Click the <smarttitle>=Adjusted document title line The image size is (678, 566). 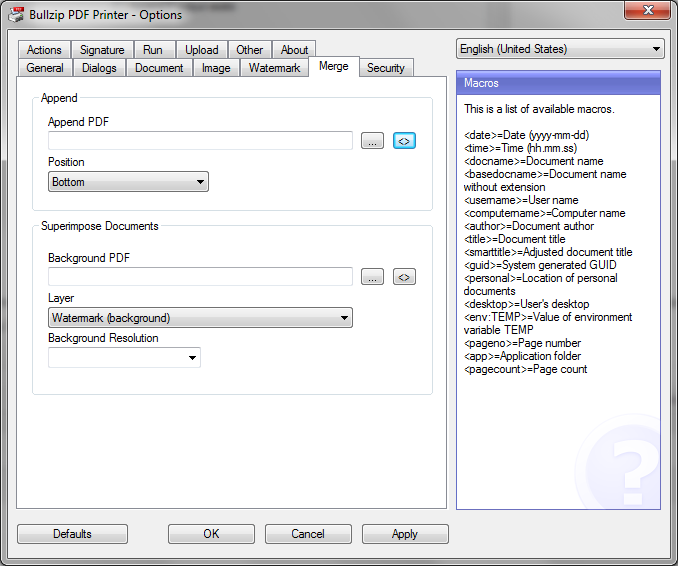click(548, 252)
